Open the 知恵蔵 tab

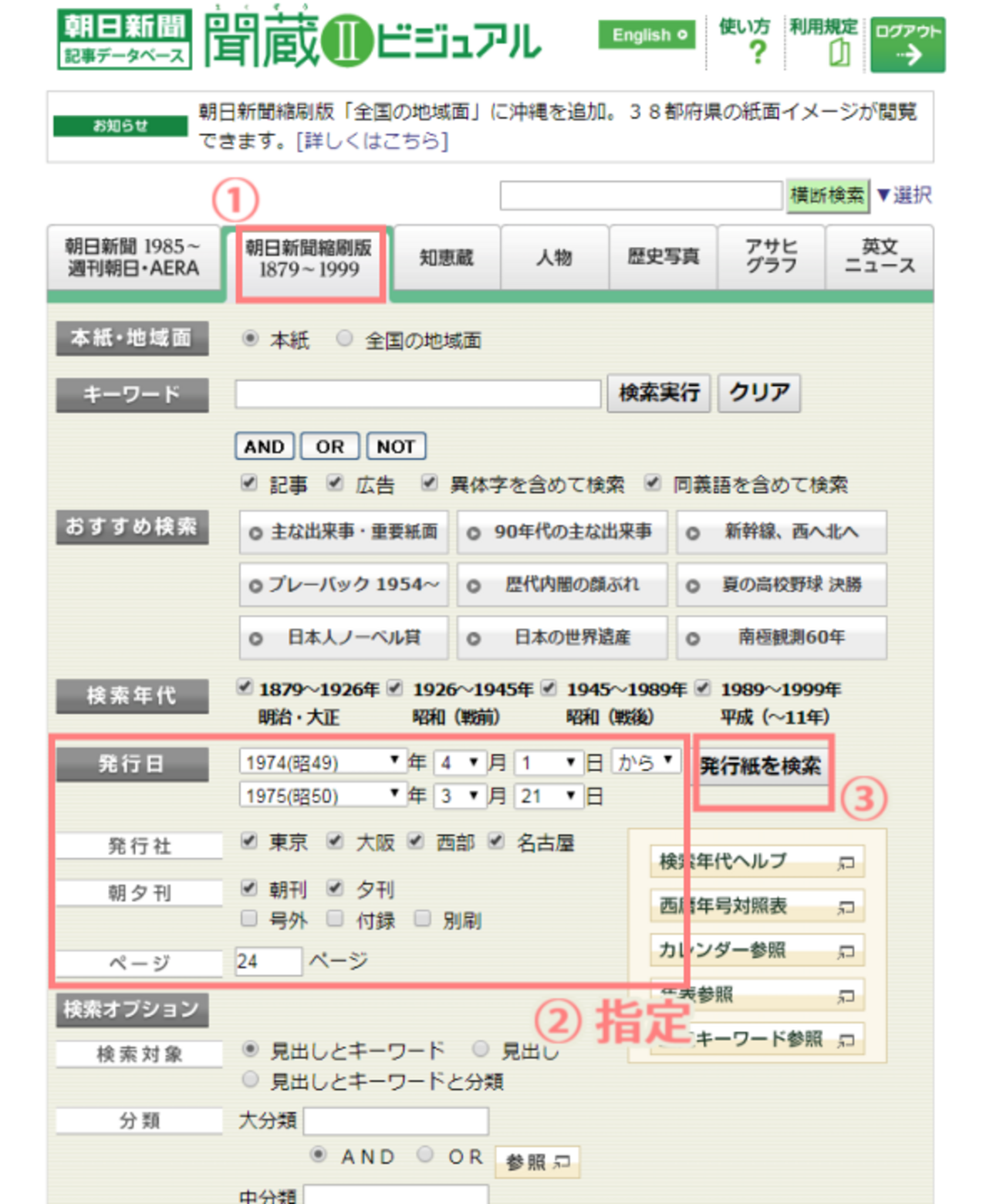(x=447, y=258)
